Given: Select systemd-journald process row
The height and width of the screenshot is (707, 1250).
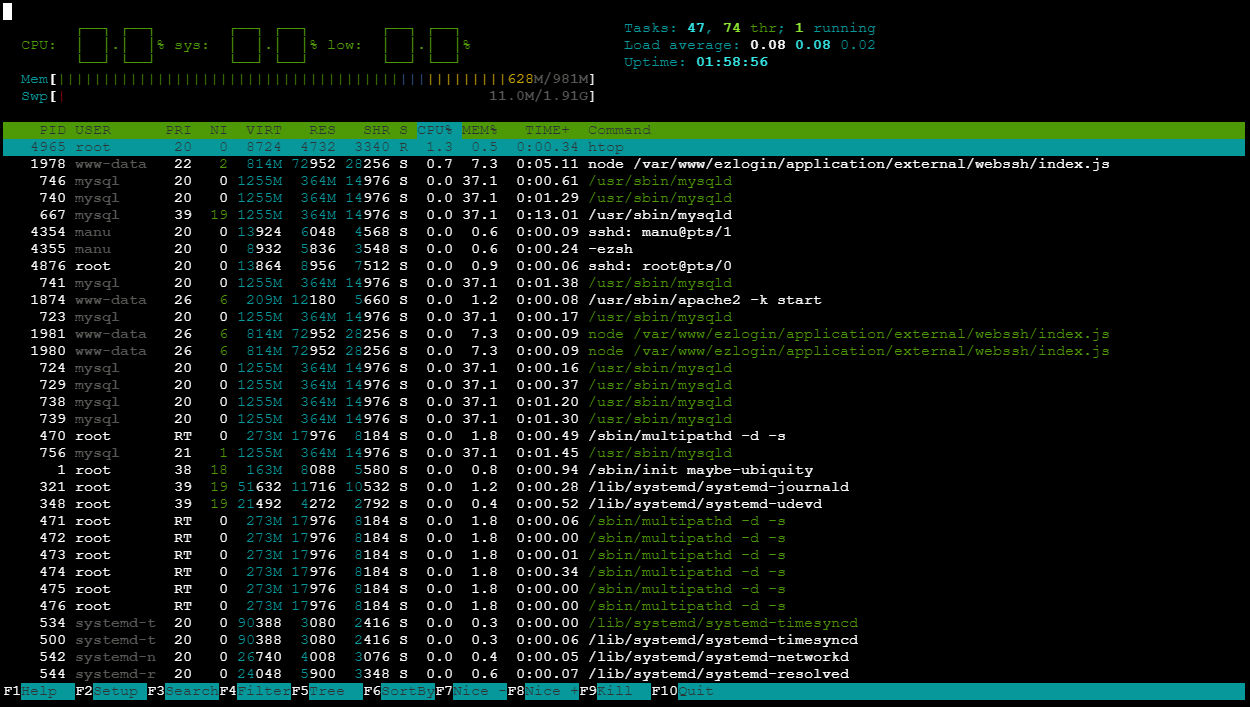Looking at the screenshot, I should [x=624, y=487].
